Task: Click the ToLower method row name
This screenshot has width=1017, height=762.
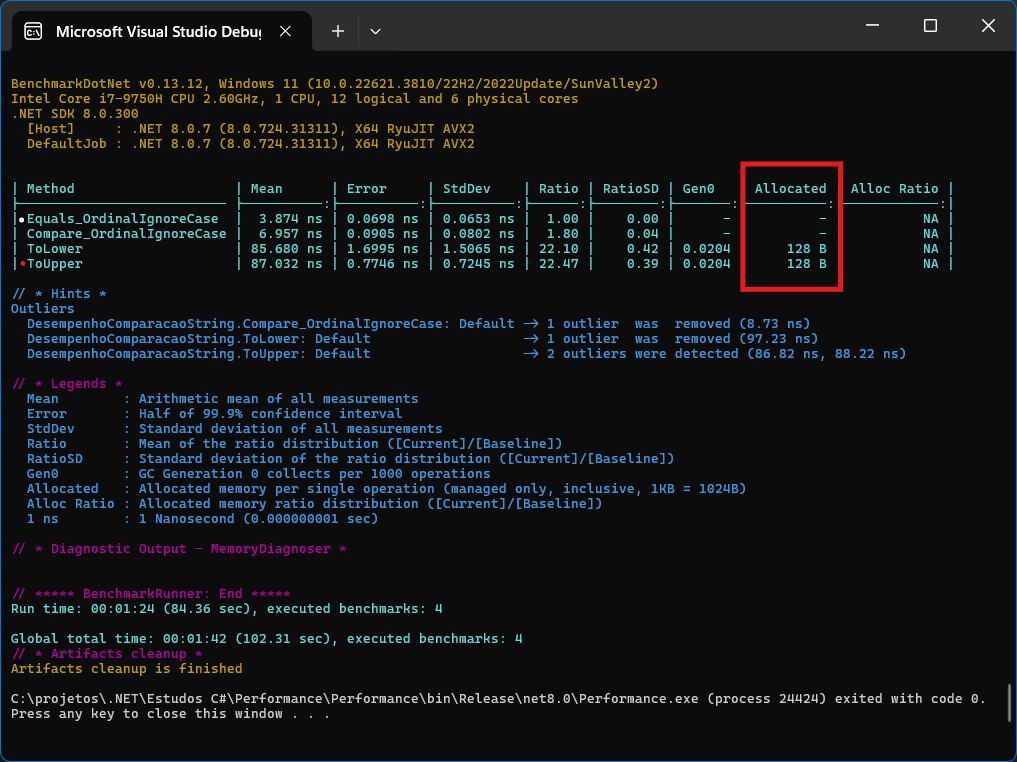Action: (54, 248)
